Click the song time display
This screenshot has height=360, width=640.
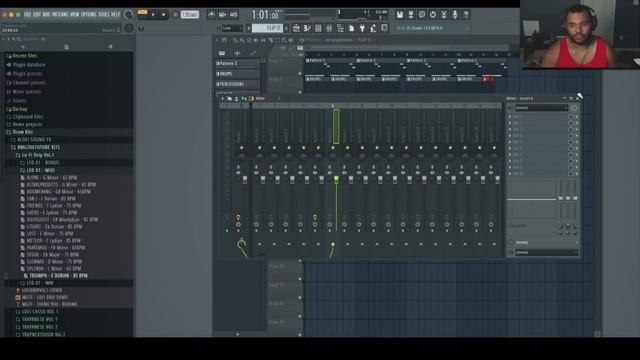click(x=266, y=15)
